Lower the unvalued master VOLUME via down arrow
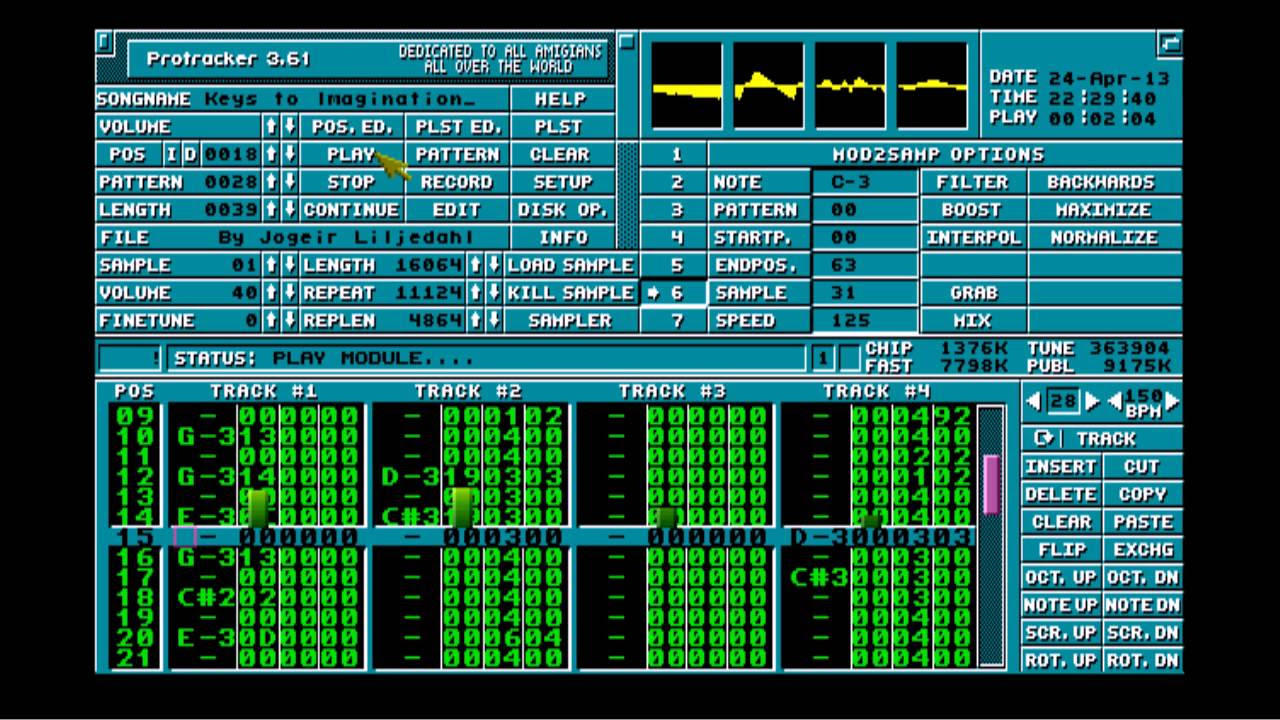This screenshot has height=720, width=1280. [x=289, y=127]
